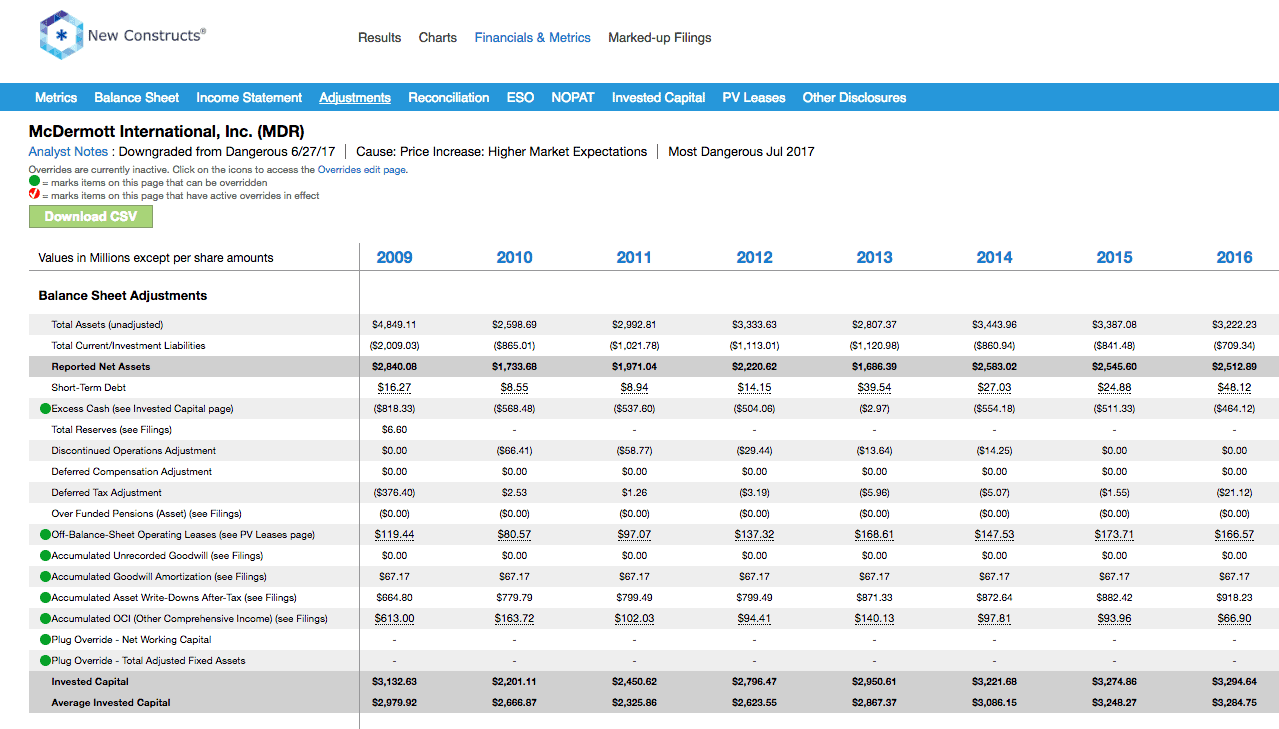Click the New Constructs hexagon logo
Viewport: 1279px width, 729px height.
pos(60,35)
